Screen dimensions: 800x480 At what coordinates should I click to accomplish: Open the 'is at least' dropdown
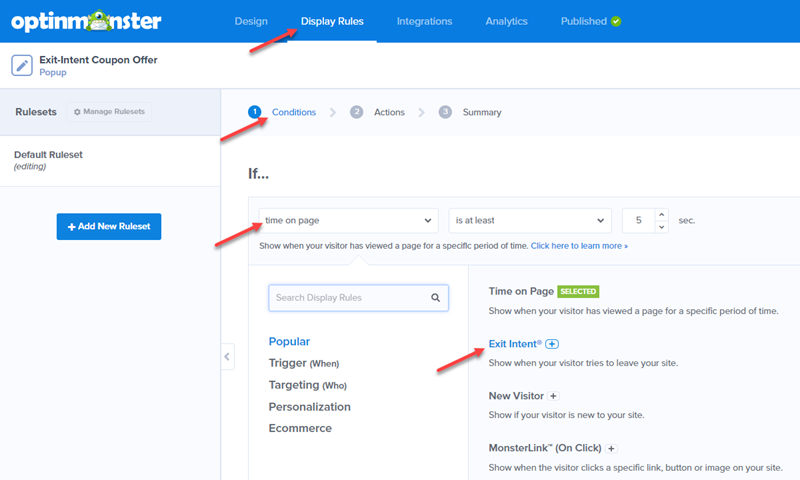click(530, 220)
